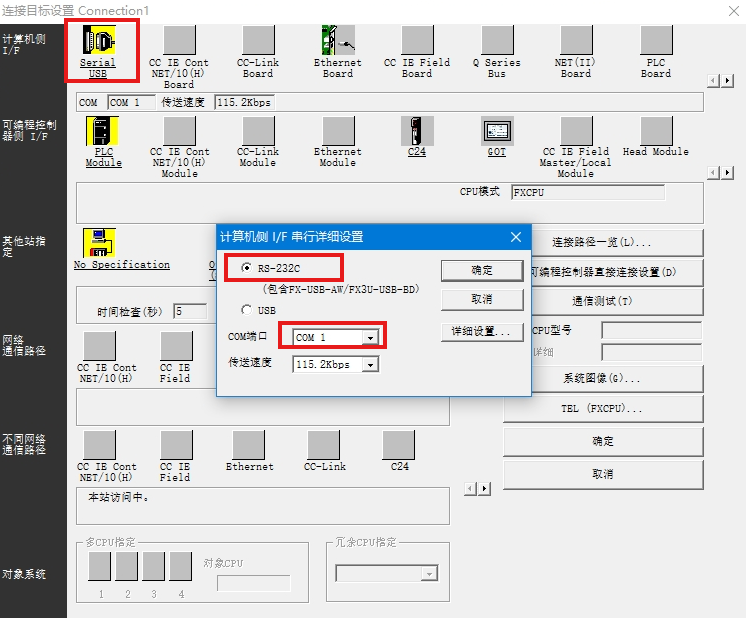This screenshot has width=746, height=618.
Task: Click the PLC Module icon
Action: 103,131
